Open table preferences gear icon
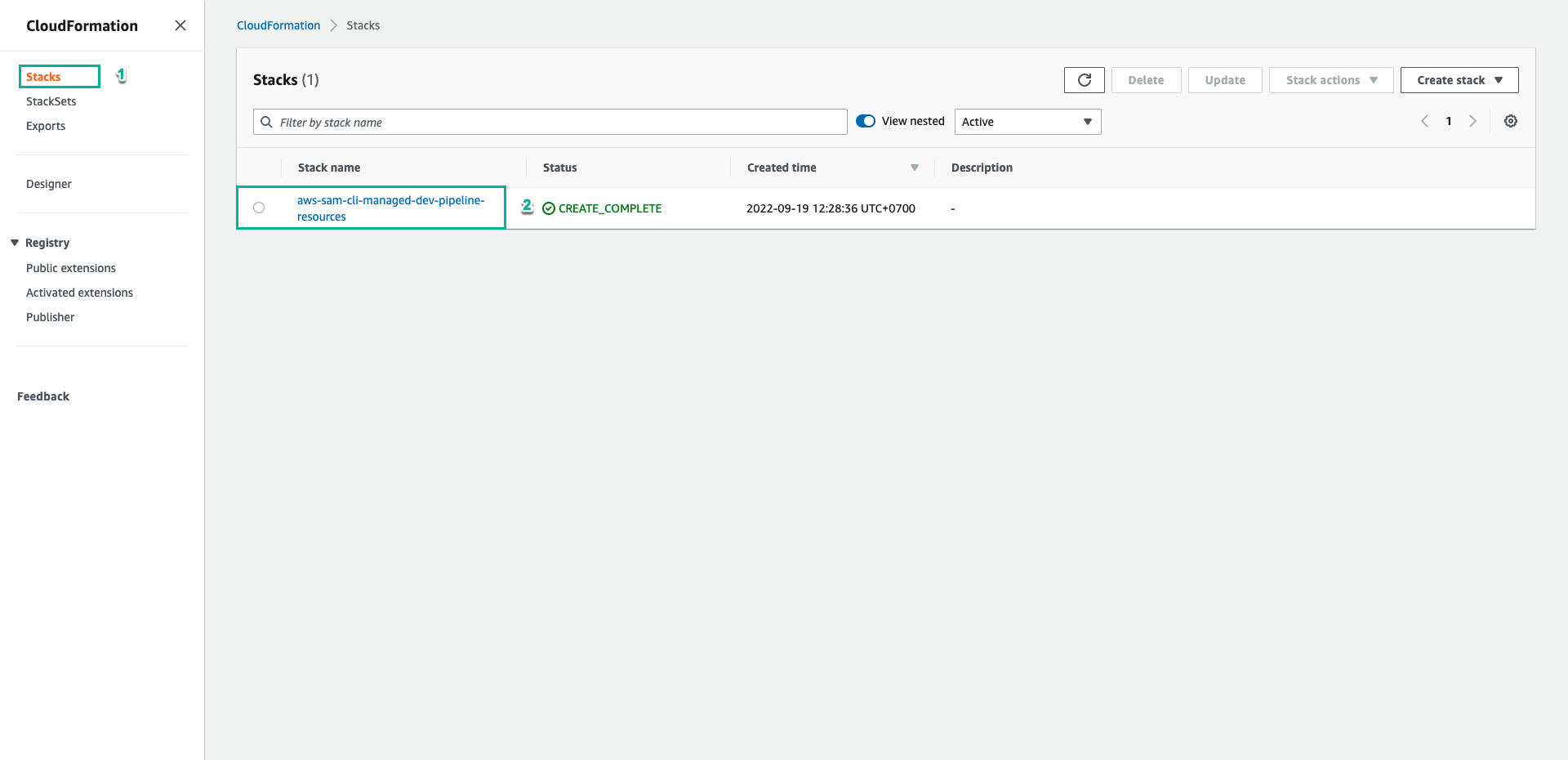Viewport: 1568px width, 760px height. [1511, 121]
